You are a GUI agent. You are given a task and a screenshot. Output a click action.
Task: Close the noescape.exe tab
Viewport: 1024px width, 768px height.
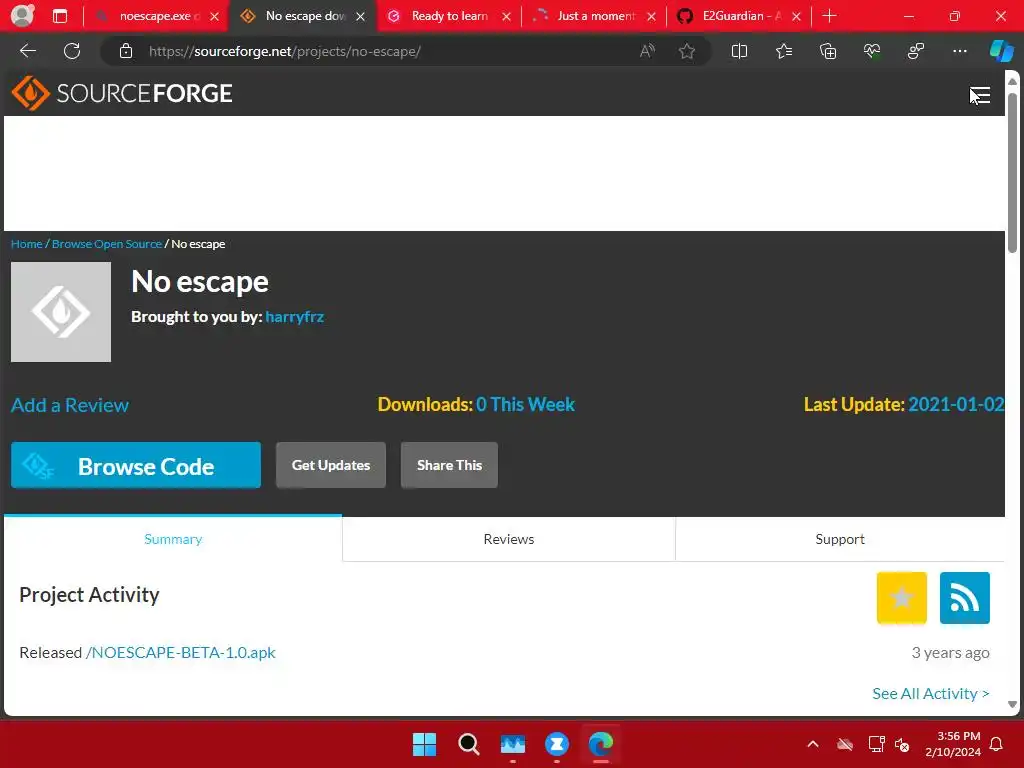[x=214, y=16]
